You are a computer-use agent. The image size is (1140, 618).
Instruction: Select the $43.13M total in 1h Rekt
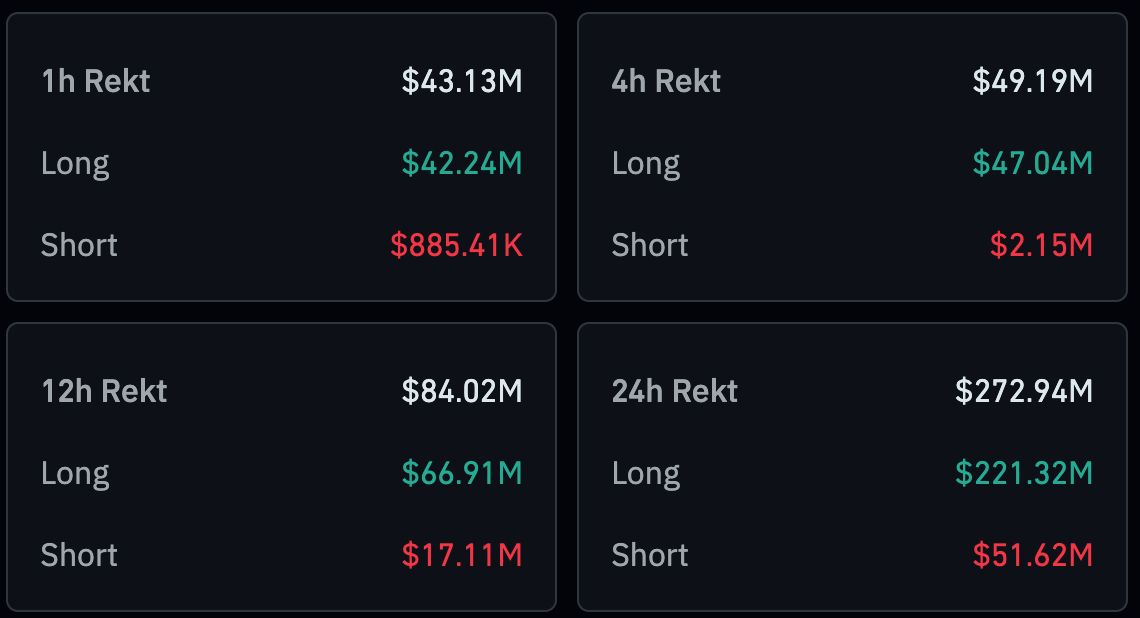point(462,81)
